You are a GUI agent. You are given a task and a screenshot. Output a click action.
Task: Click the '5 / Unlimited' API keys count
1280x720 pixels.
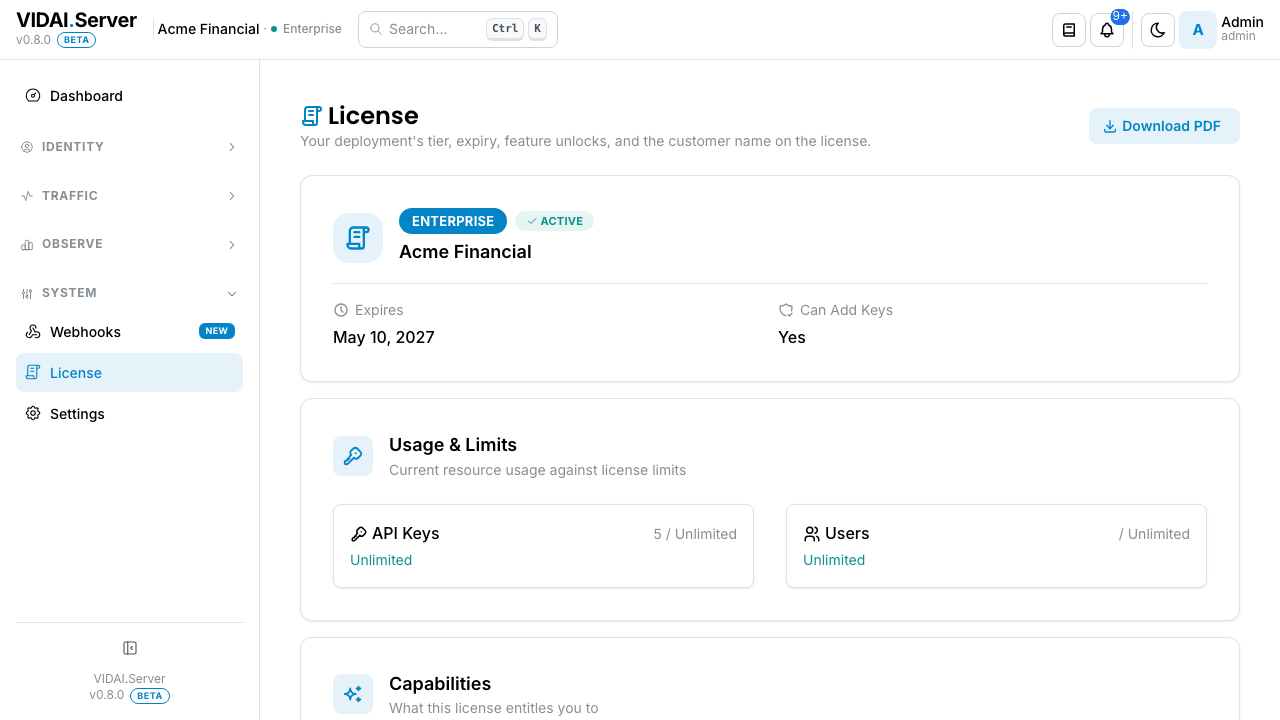[695, 534]
